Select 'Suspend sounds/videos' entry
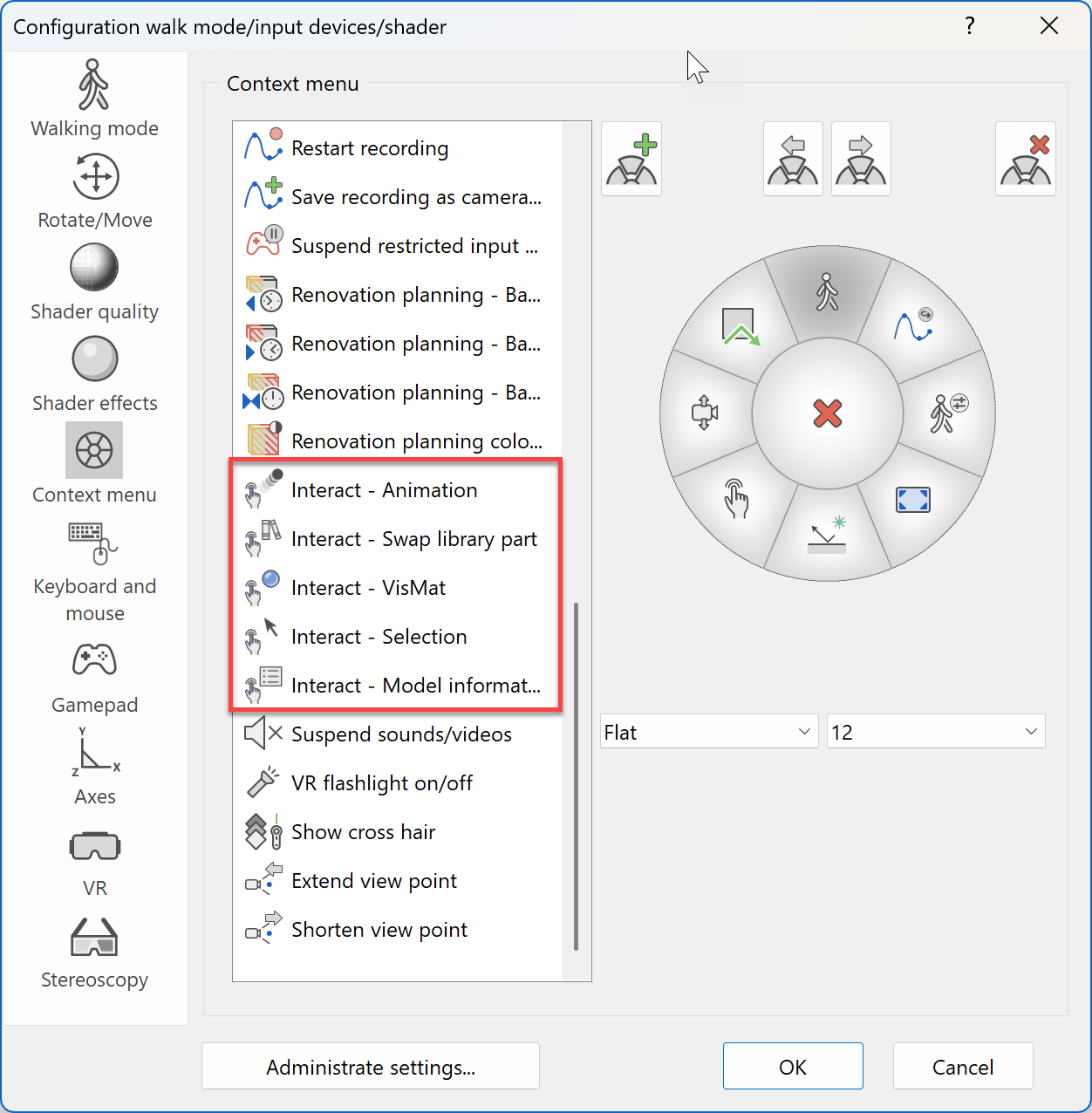 (x=401, y=734)
